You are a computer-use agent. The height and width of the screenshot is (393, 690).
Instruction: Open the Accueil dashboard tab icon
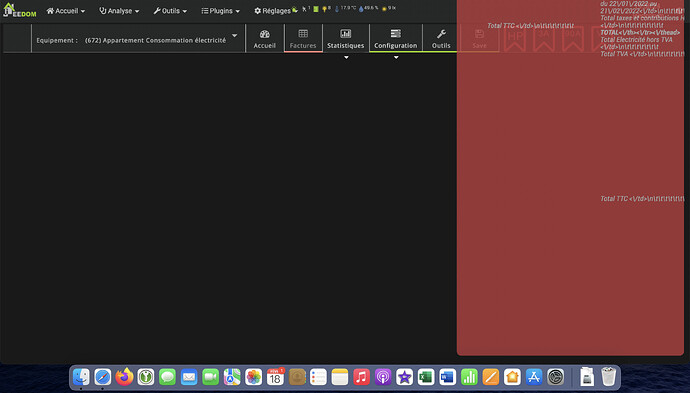264,39
